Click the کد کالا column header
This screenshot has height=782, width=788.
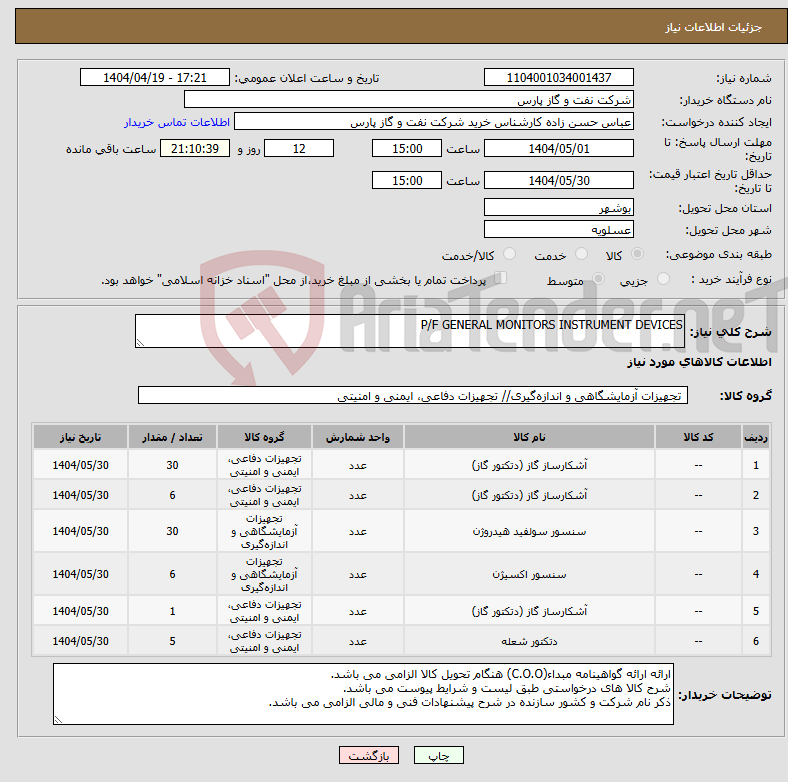[x=698, y=437]
